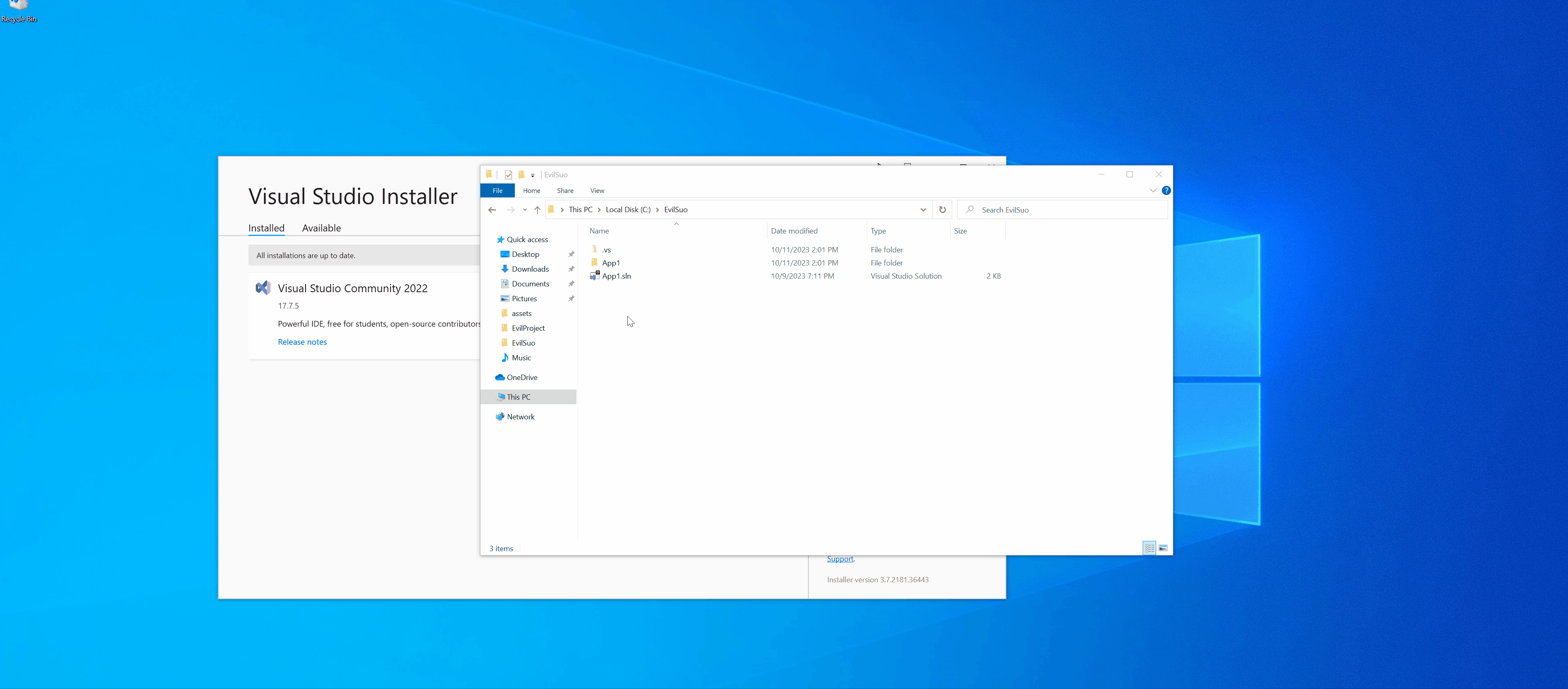Open the blue Help question mark icon
Screen dimensions: 1568x689
point(1166,190)
